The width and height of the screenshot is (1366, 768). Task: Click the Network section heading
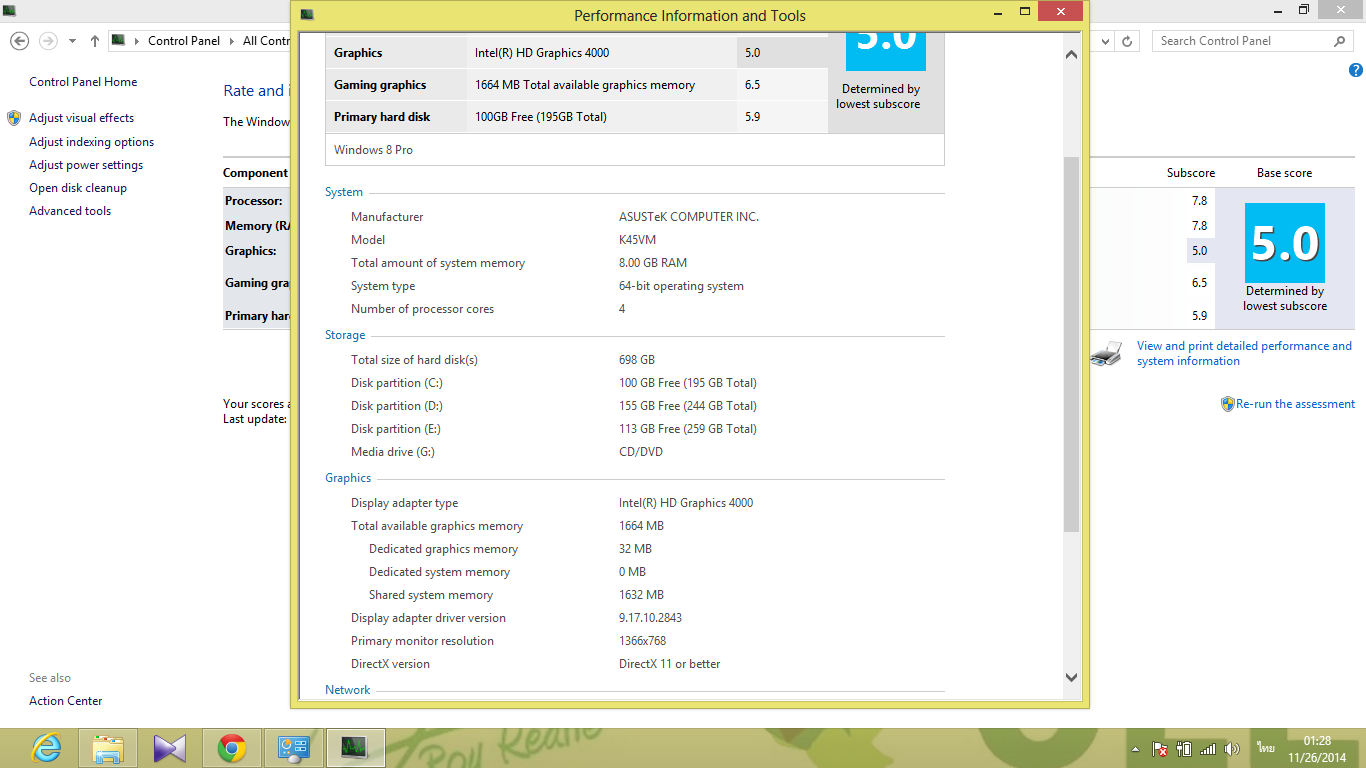pyautogui.click(x=348, y=690)
